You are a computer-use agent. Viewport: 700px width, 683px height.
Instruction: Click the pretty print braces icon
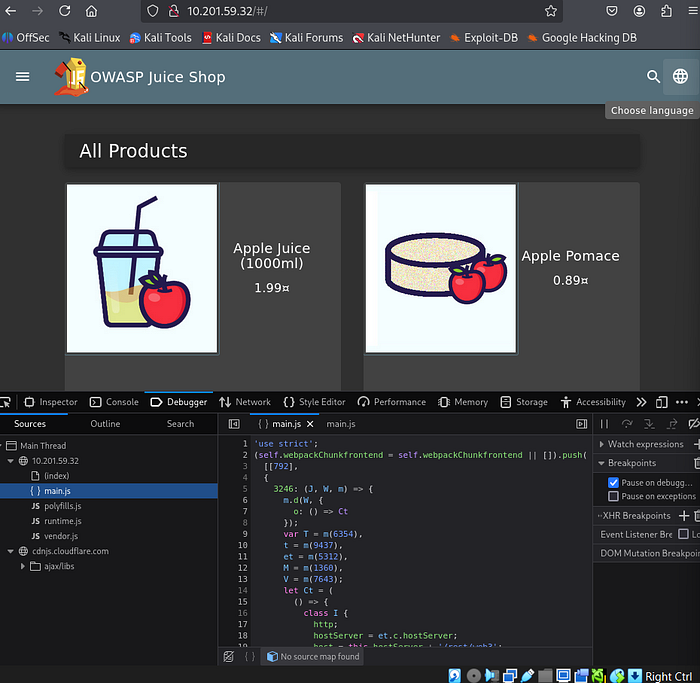point(250,656)
